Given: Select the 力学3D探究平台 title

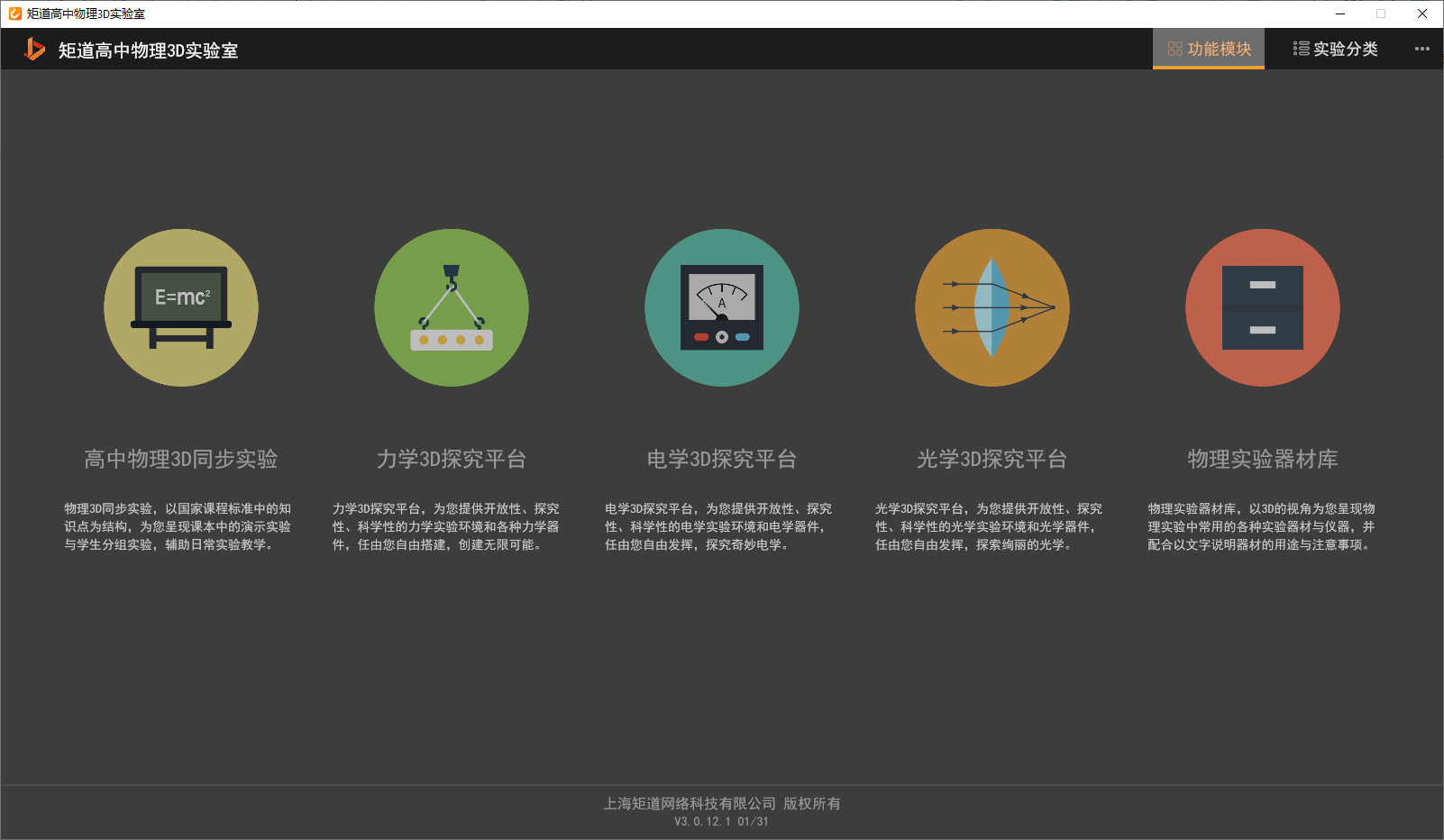Looking at the screenshot, I should tap(452, 460).
